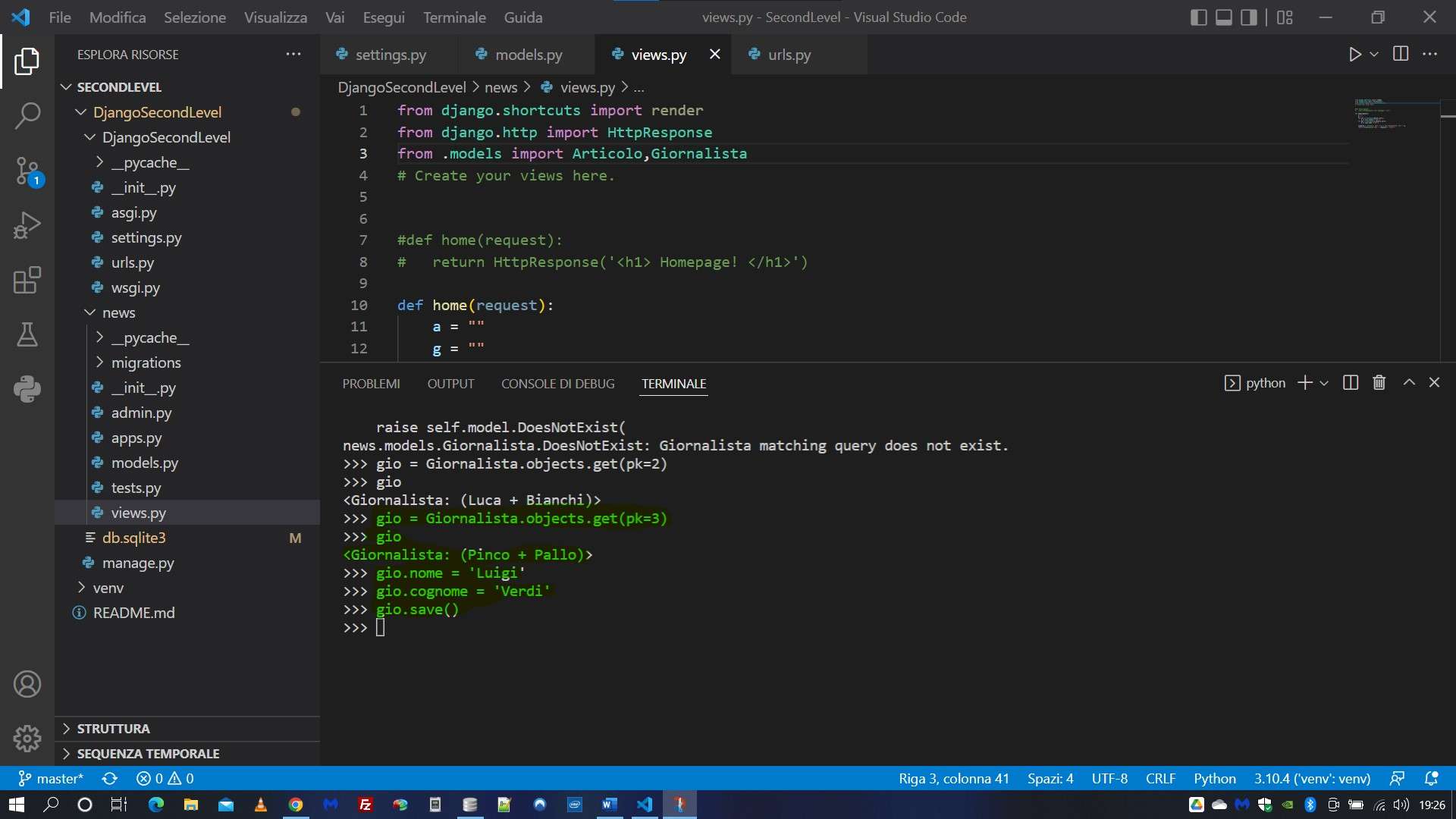
Task: Open the Selezione menu
Action: 195,17
